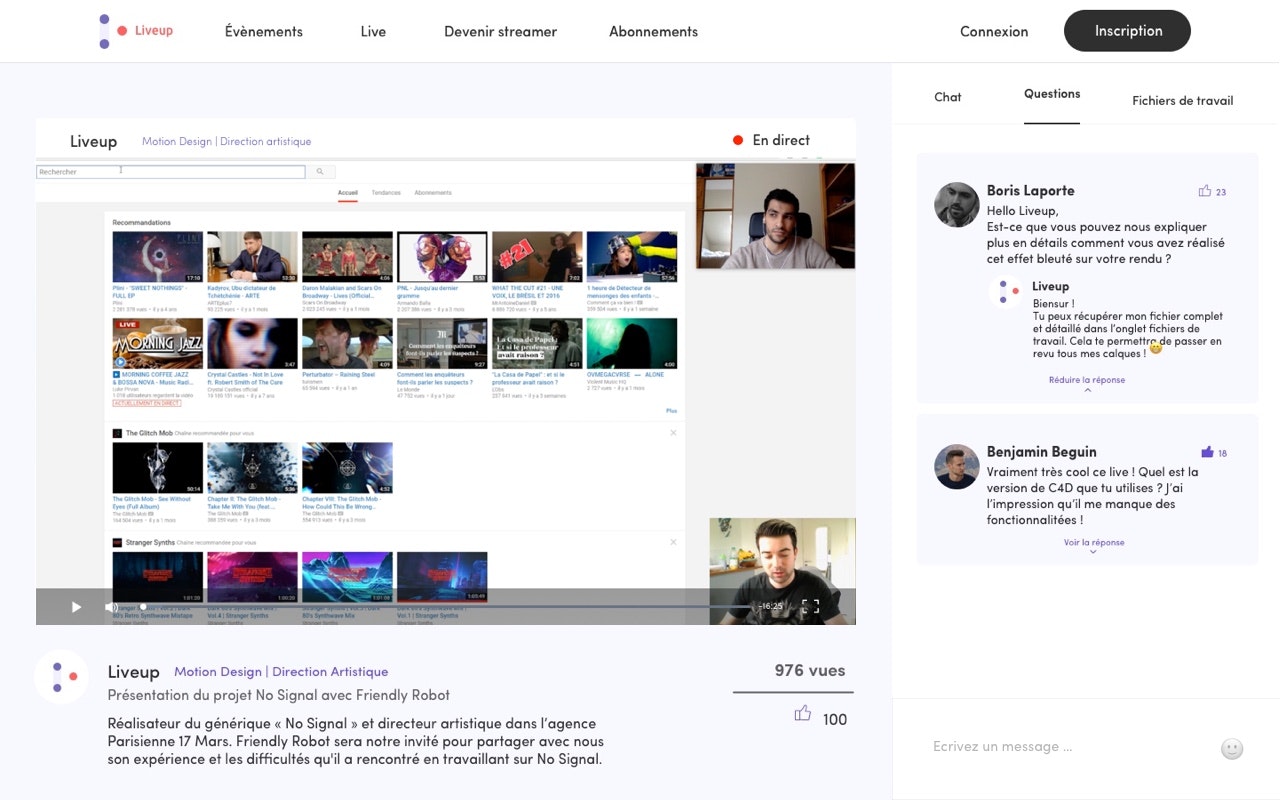The image size is (1280, 800).
Task: Click the Liveup logo in header
Action: click(x=136, y=31)
